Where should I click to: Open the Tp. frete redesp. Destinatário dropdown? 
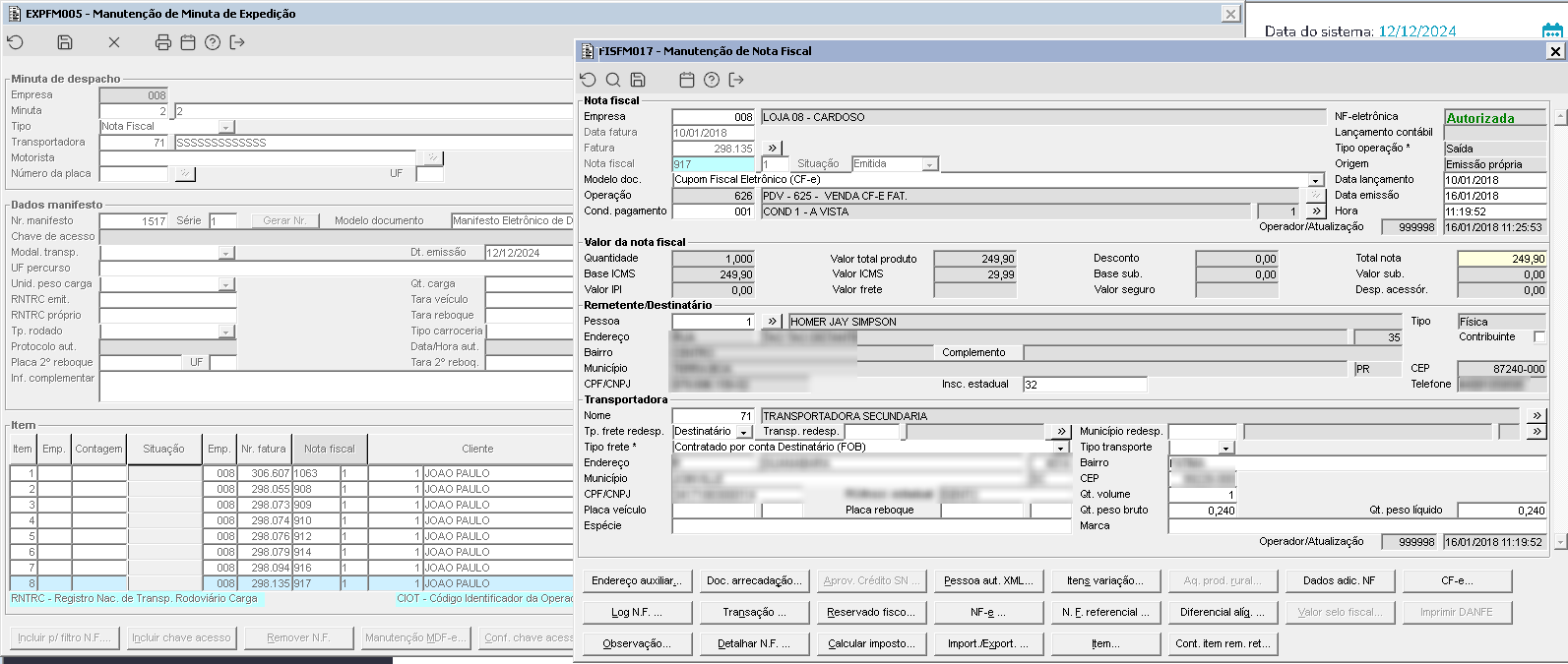744,432
